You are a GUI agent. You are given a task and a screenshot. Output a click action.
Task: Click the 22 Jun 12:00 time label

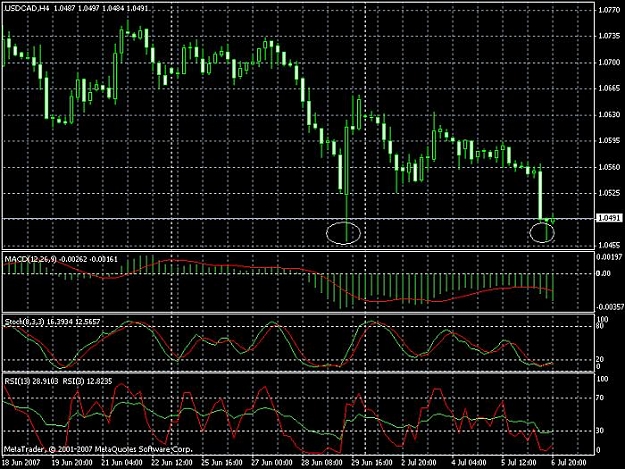(172, 463)
